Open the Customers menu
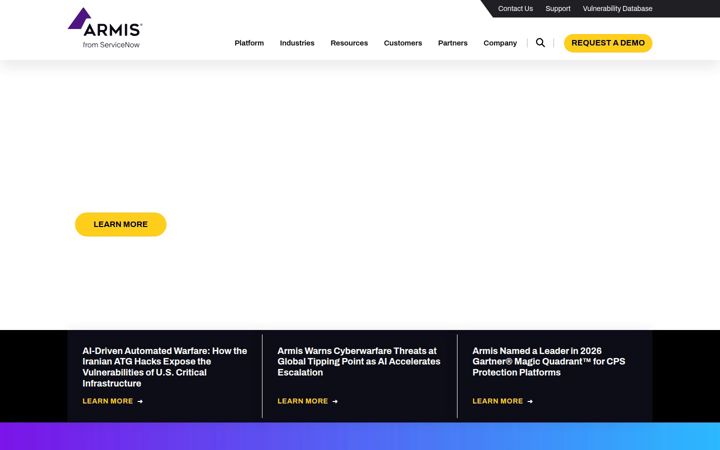This screenshot has height=450, width=720. [x=403, y=43]
